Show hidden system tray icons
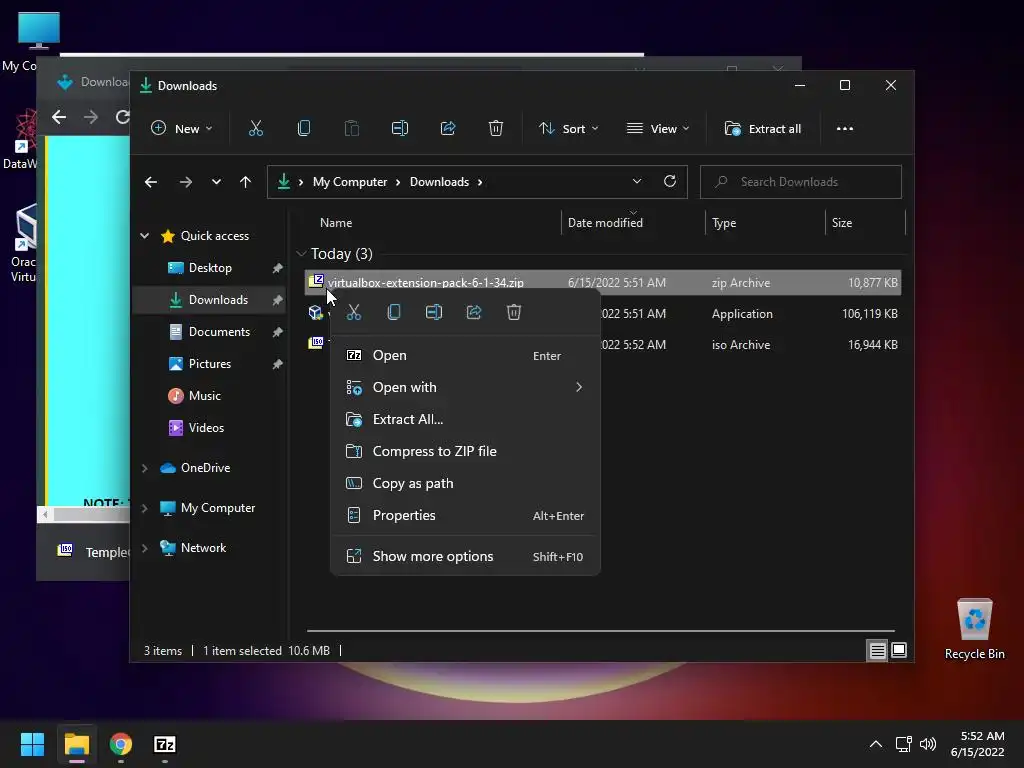 [x=876, y=744]
